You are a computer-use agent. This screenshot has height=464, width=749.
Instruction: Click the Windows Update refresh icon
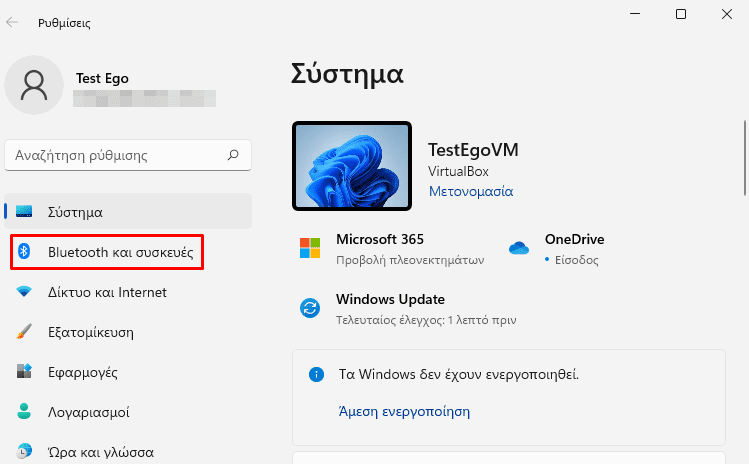310,308
